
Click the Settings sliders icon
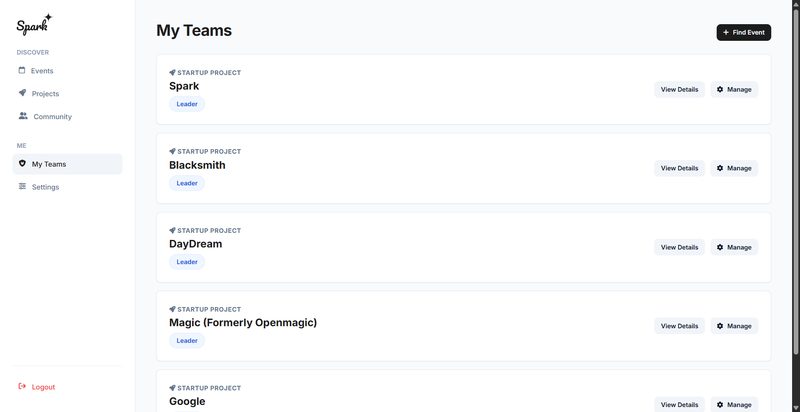tap(23, 187)
